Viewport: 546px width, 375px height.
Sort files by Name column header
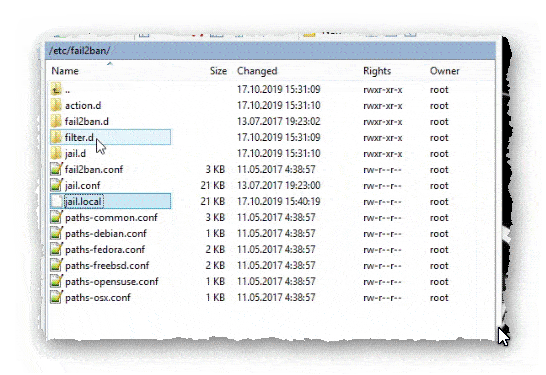(65, 71)
